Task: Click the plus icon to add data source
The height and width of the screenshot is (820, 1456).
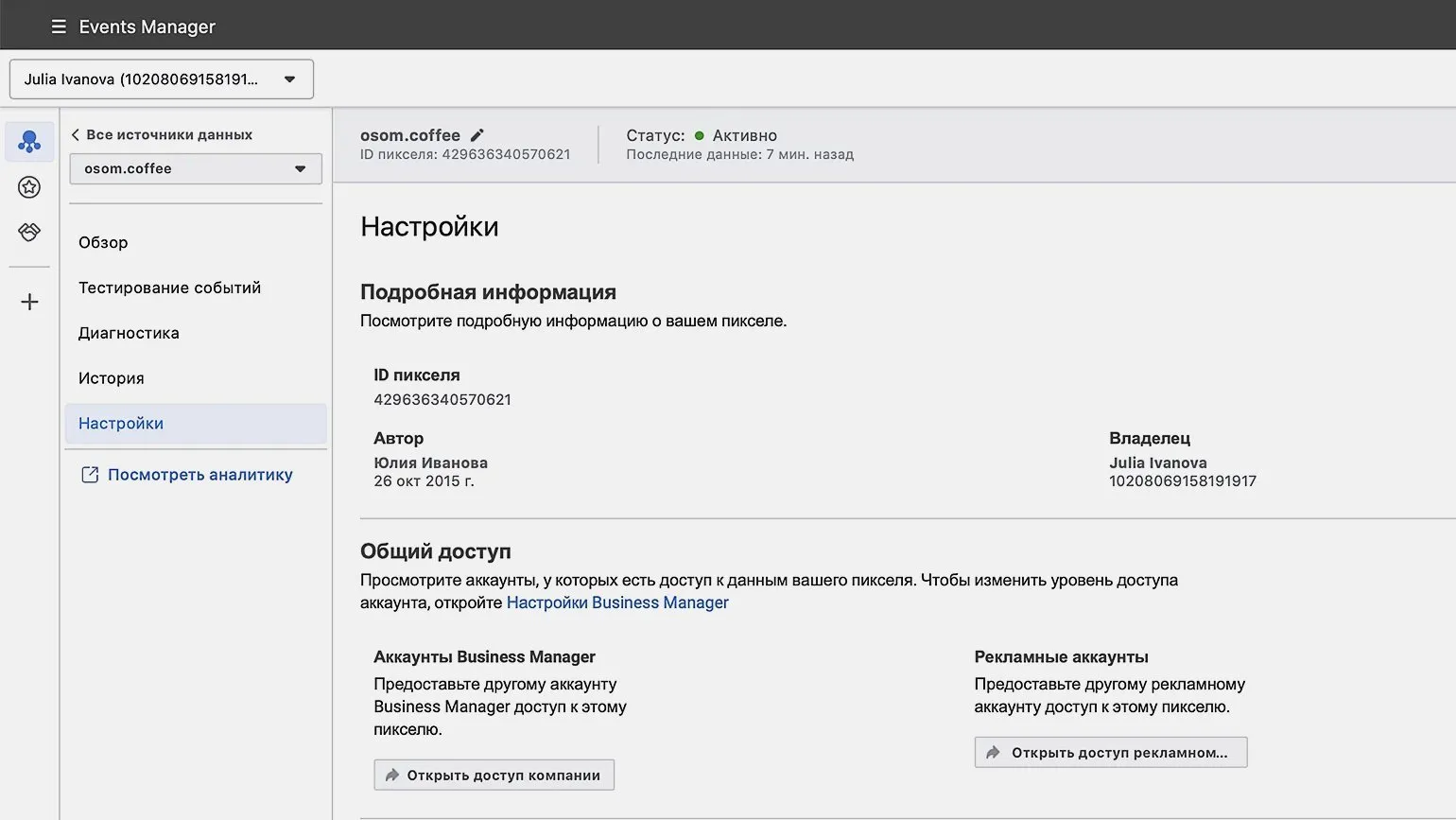Action: coord(29,302)
